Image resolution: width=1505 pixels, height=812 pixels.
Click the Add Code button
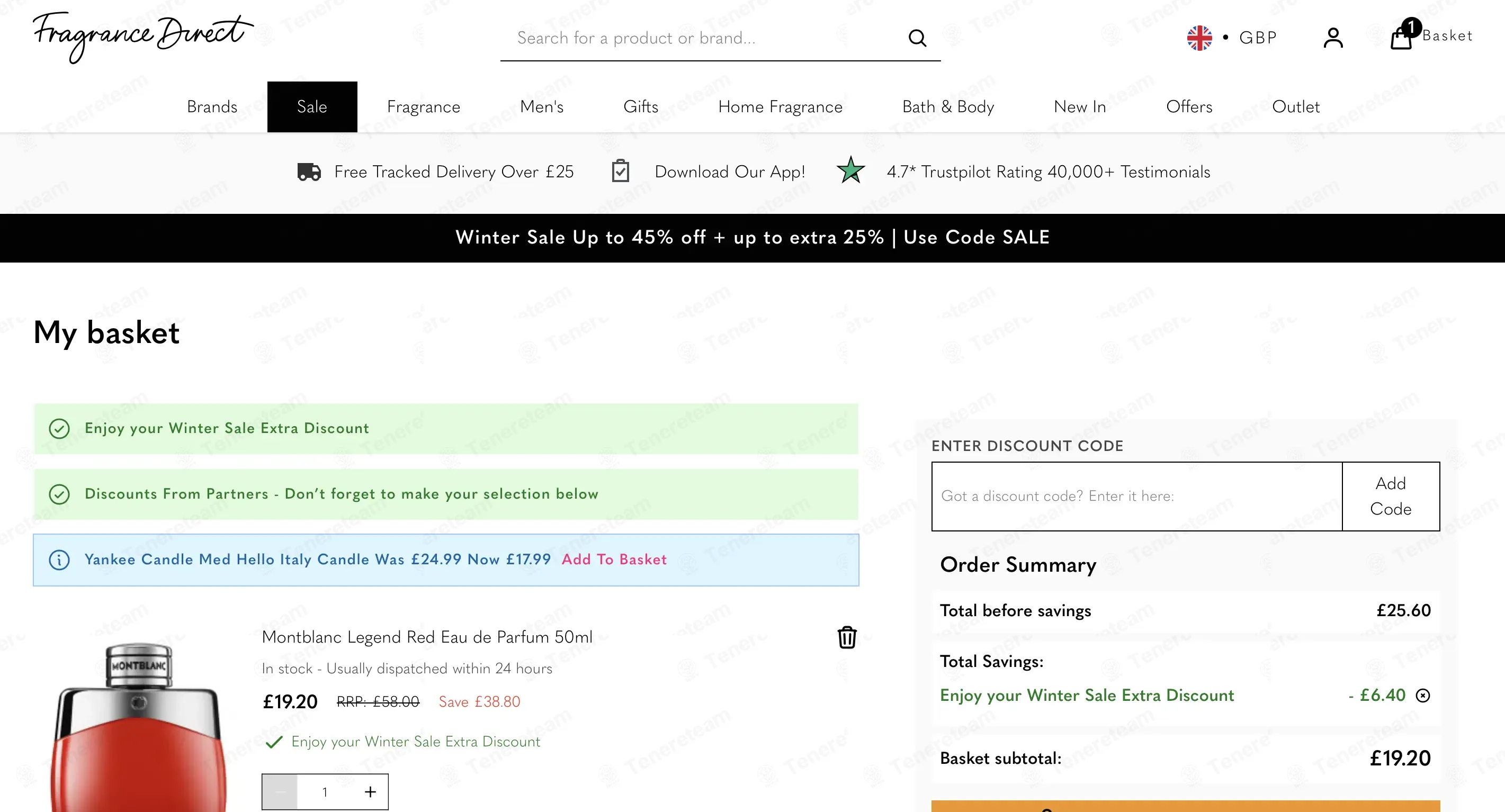[x=1391, y=497]
